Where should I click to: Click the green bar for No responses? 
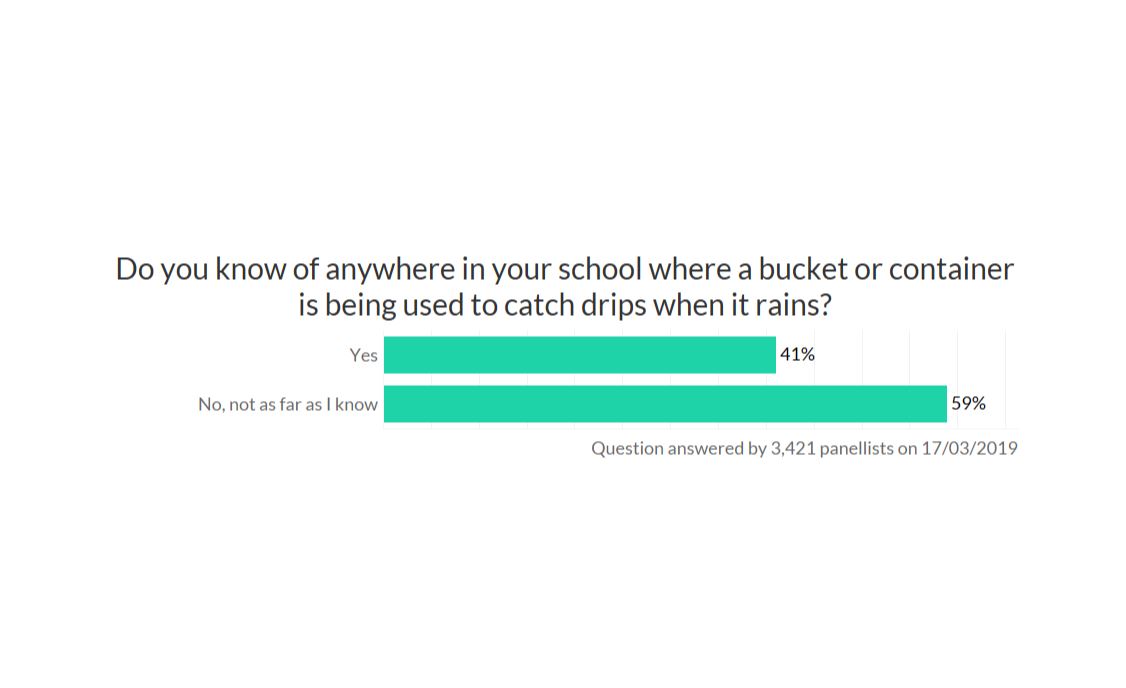[665, 404]
